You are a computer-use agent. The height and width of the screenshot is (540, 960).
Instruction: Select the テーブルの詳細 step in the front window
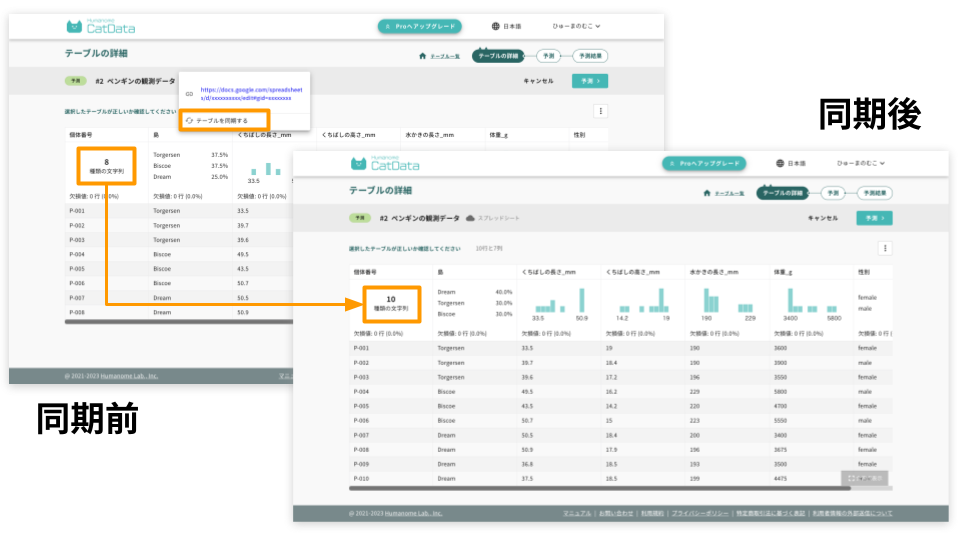pos(783,193)
